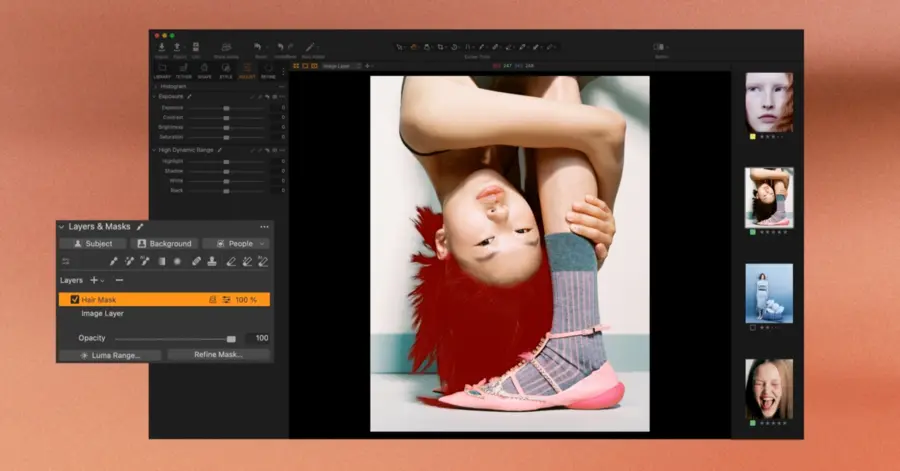Select the Crop cursor tool
The image size is (900, 471).
[440, 47]
